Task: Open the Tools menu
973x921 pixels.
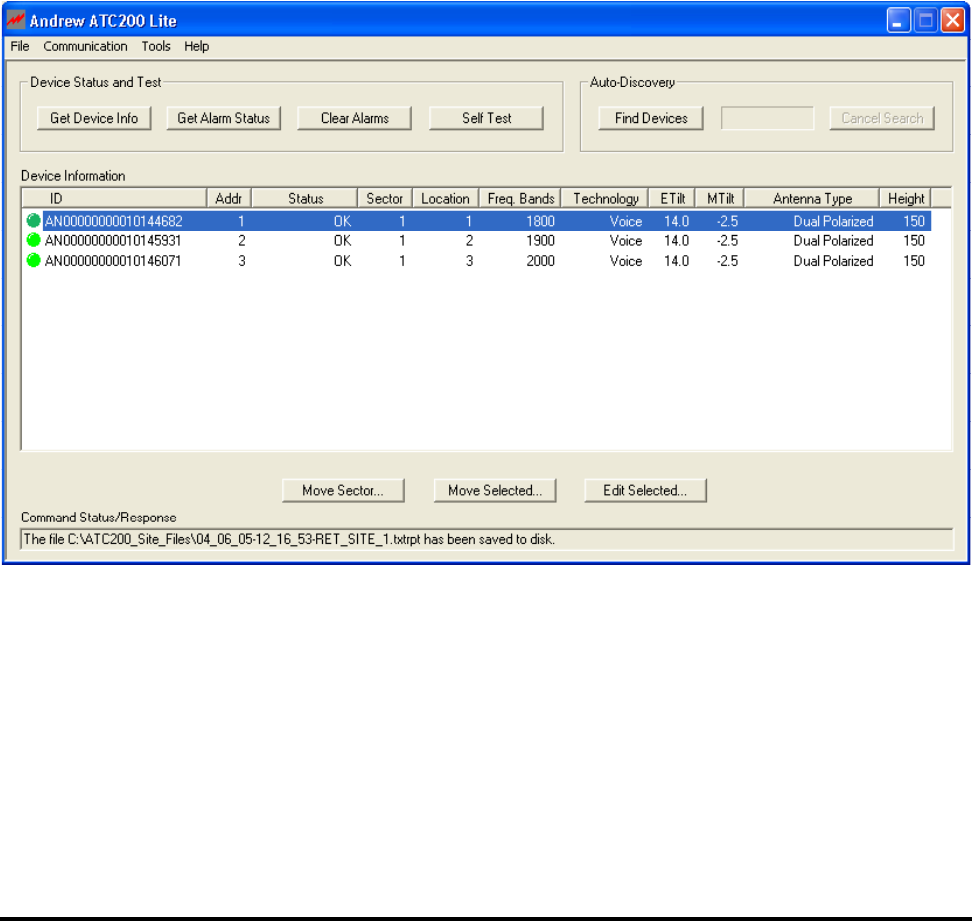Action: (x=156, y=47)
